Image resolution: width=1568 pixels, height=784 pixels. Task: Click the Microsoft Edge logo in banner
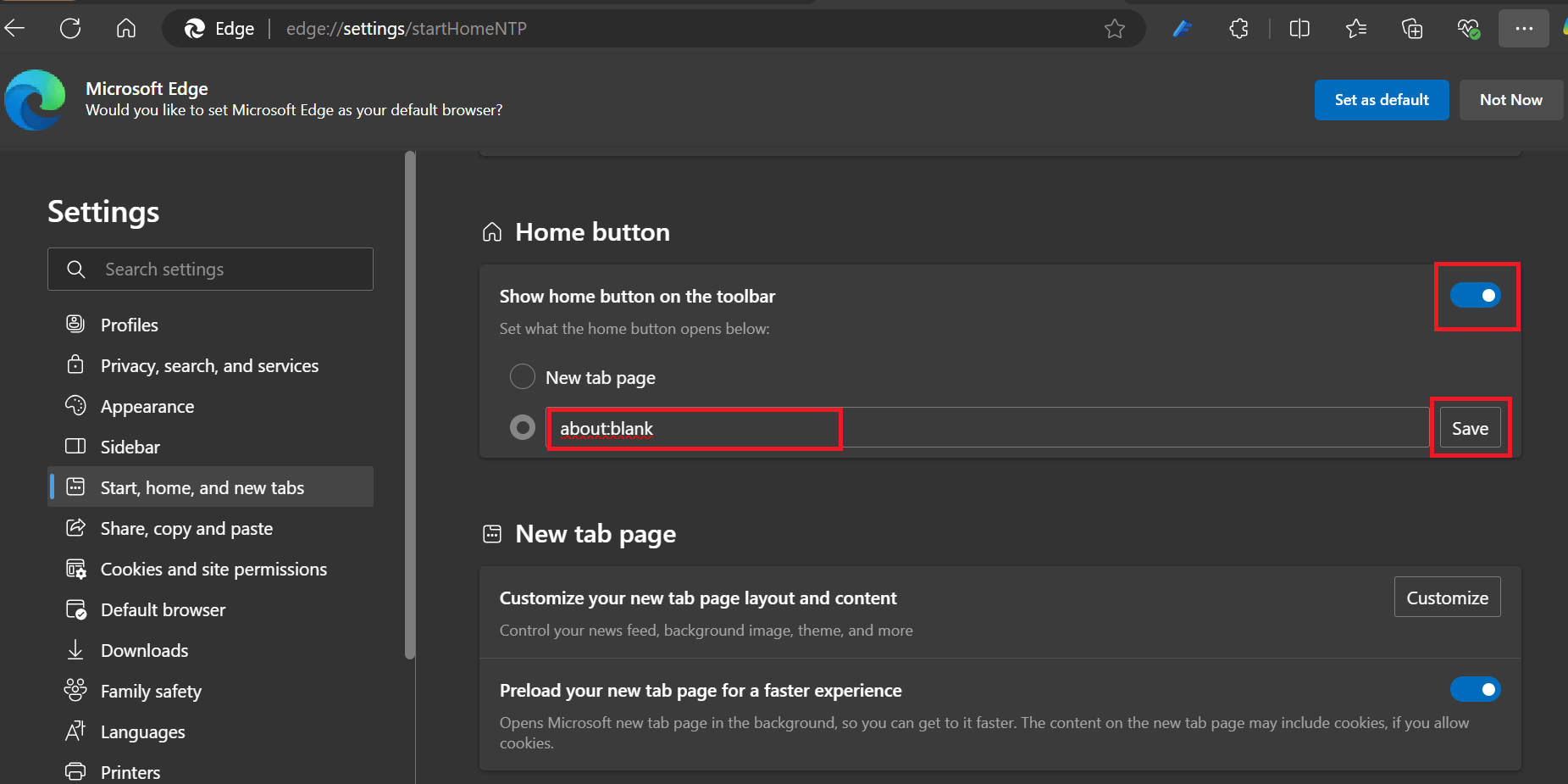35,100
